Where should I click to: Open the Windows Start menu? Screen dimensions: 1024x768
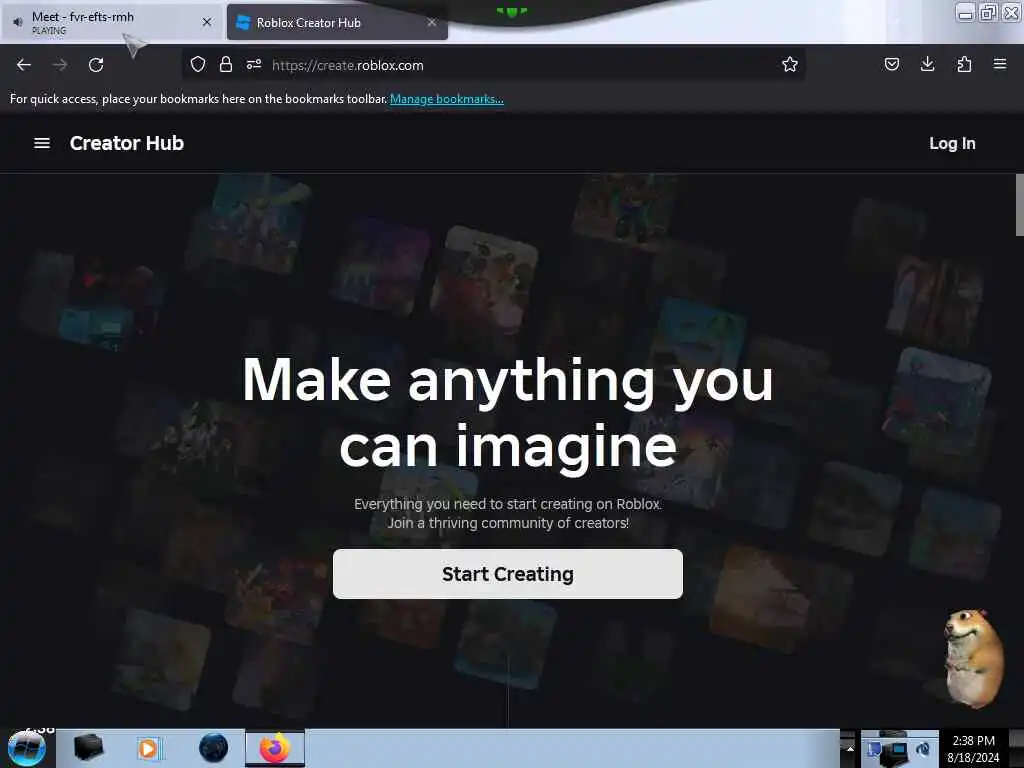point(27,748)
